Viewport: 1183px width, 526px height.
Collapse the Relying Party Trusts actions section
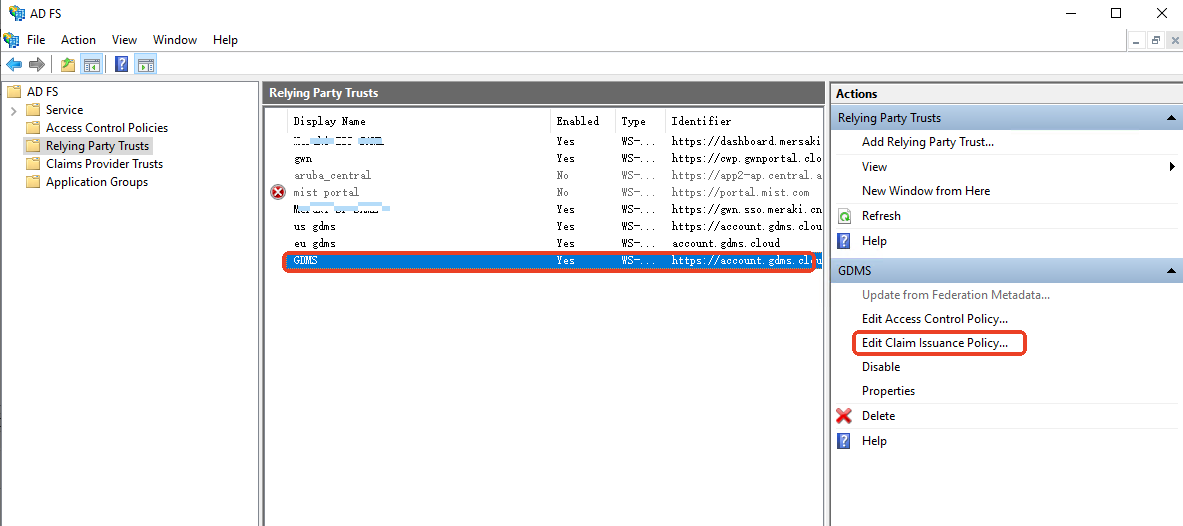[1171, 118]
